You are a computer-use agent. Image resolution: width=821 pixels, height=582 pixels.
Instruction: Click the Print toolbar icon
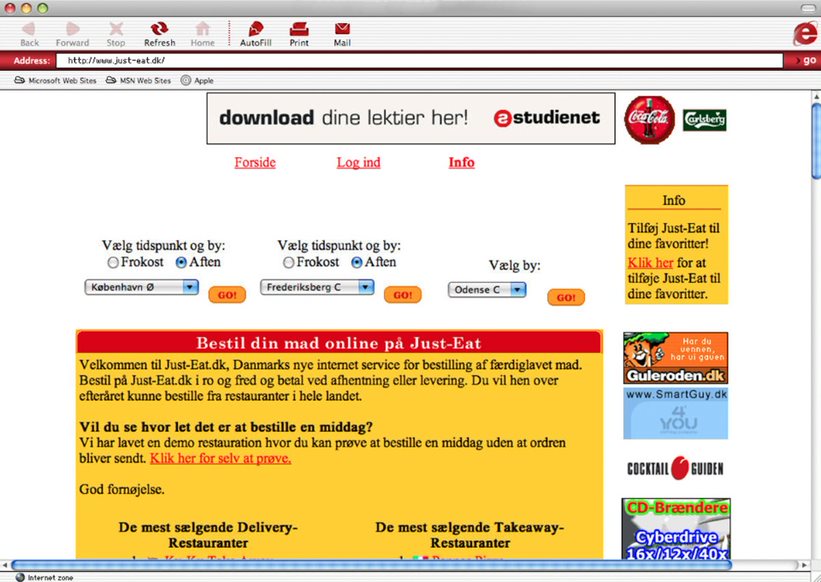click(x=299, y=29)
